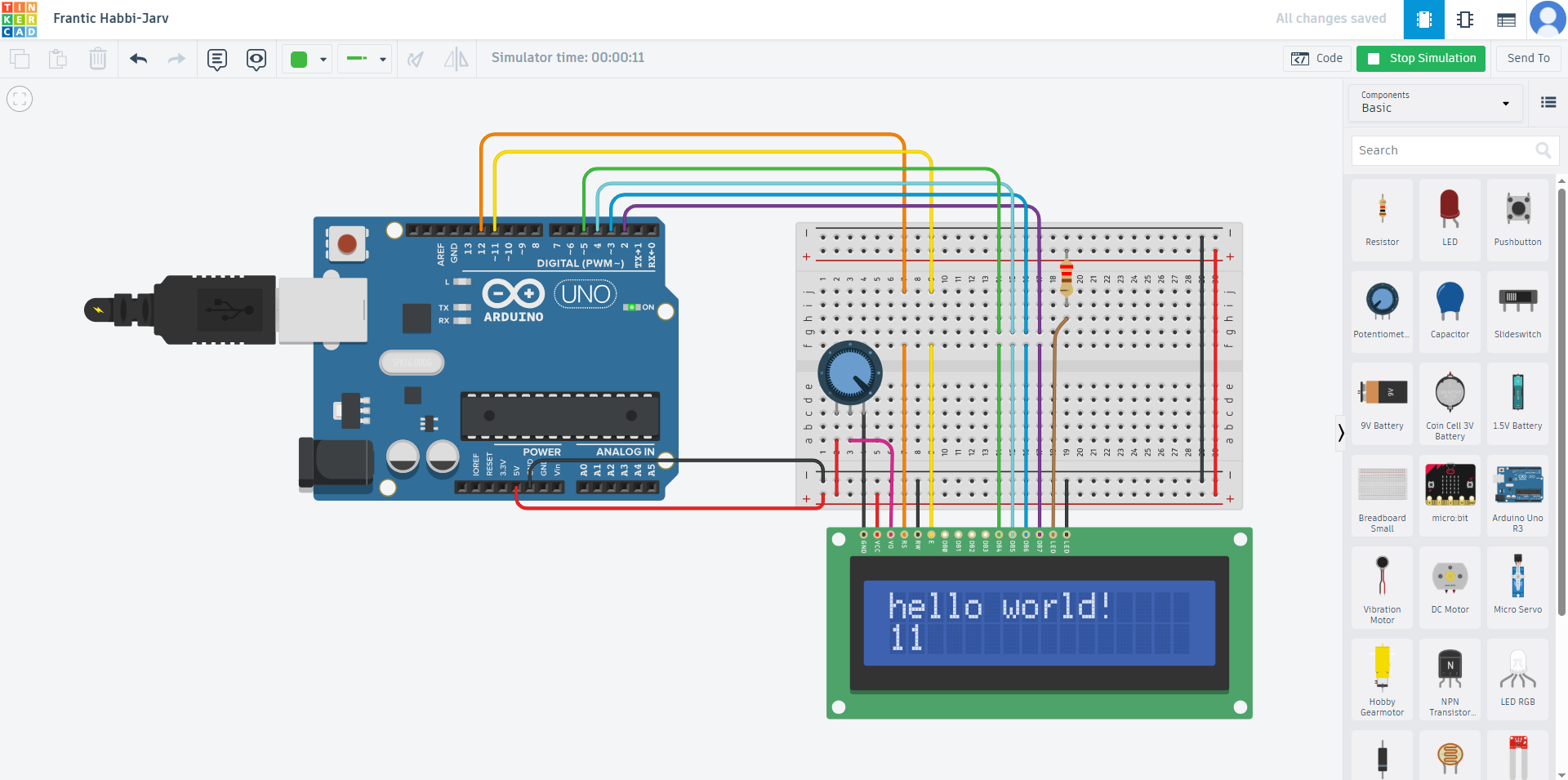This screenshot has width=1568, height=780.
Task: Click the Tinkercad logo
Action: click(x=20, y=20)
